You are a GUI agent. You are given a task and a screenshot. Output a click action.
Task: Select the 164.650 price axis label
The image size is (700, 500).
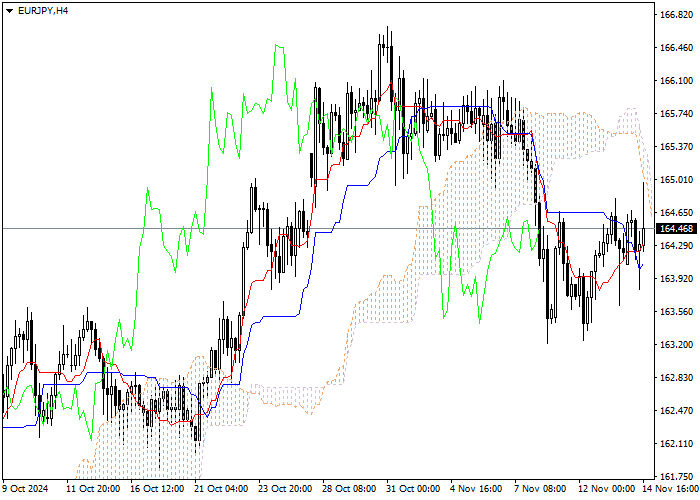[x=676, y=212]
